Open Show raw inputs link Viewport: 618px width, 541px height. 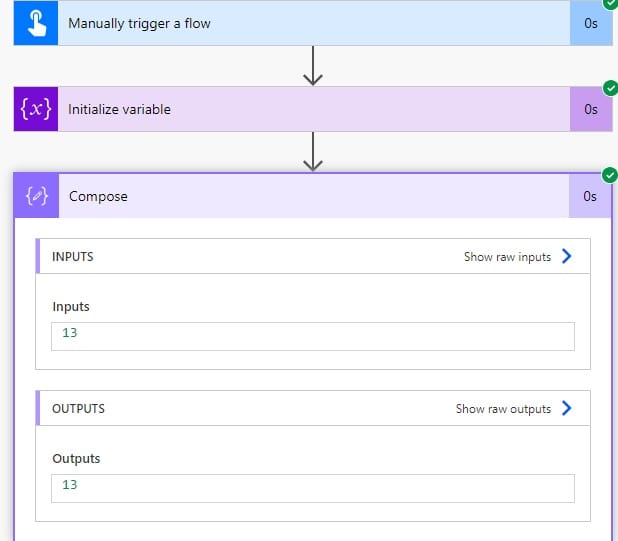pos(507,257)
